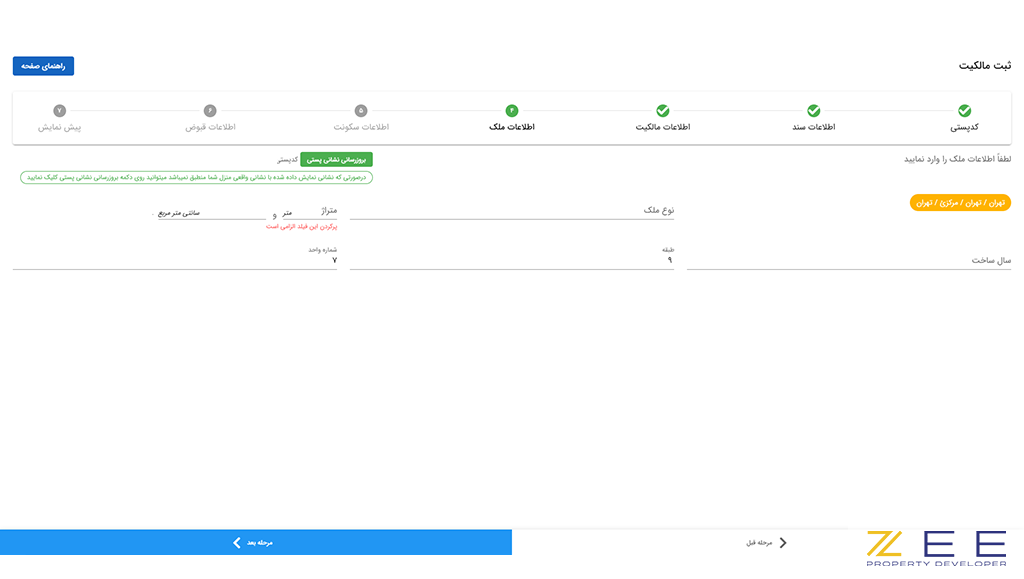Open the سال ساخت dropdown field
1024x579 pixels.
click(848, 260)
